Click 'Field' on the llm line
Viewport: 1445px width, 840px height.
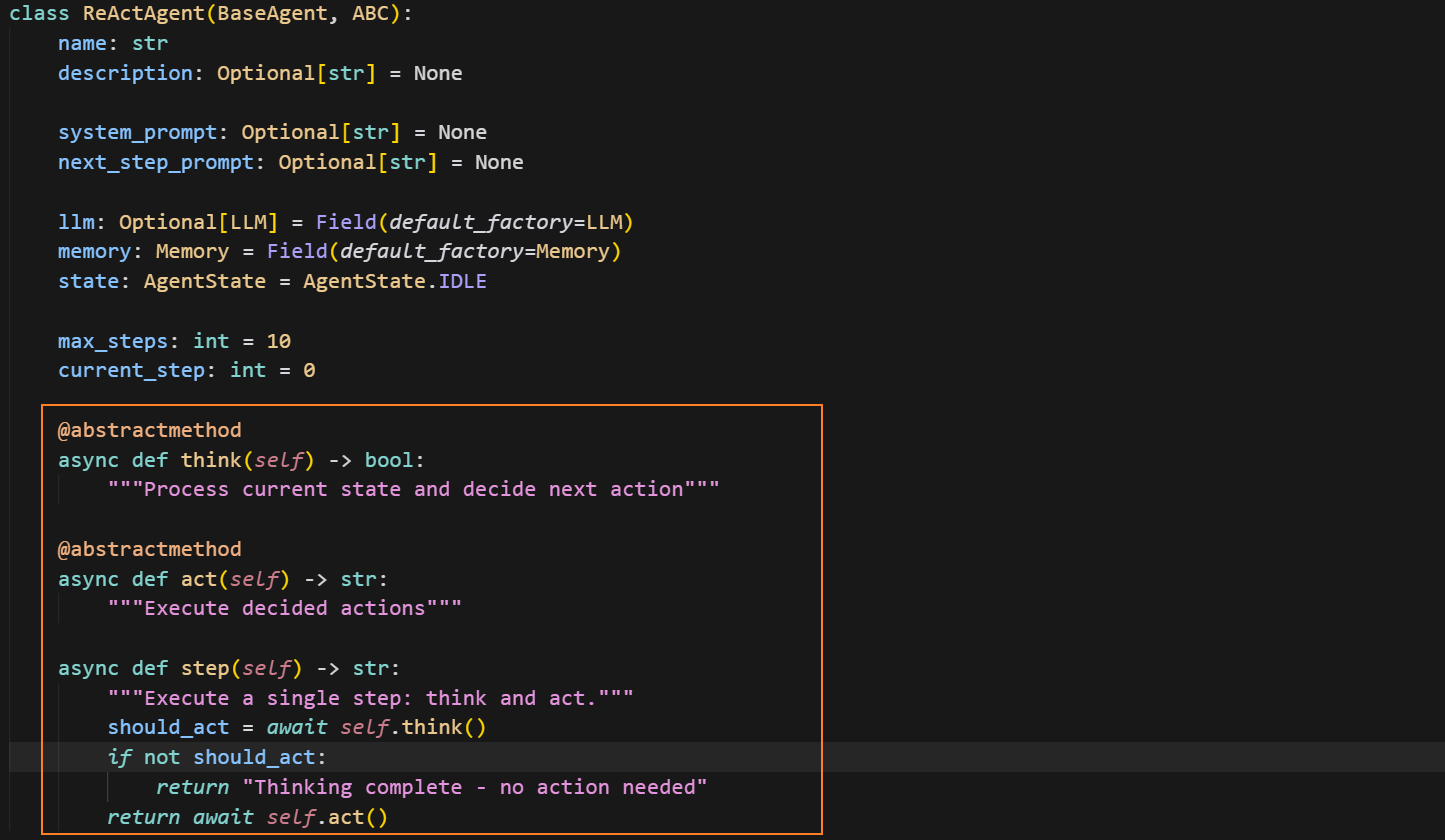click(347, 221)
